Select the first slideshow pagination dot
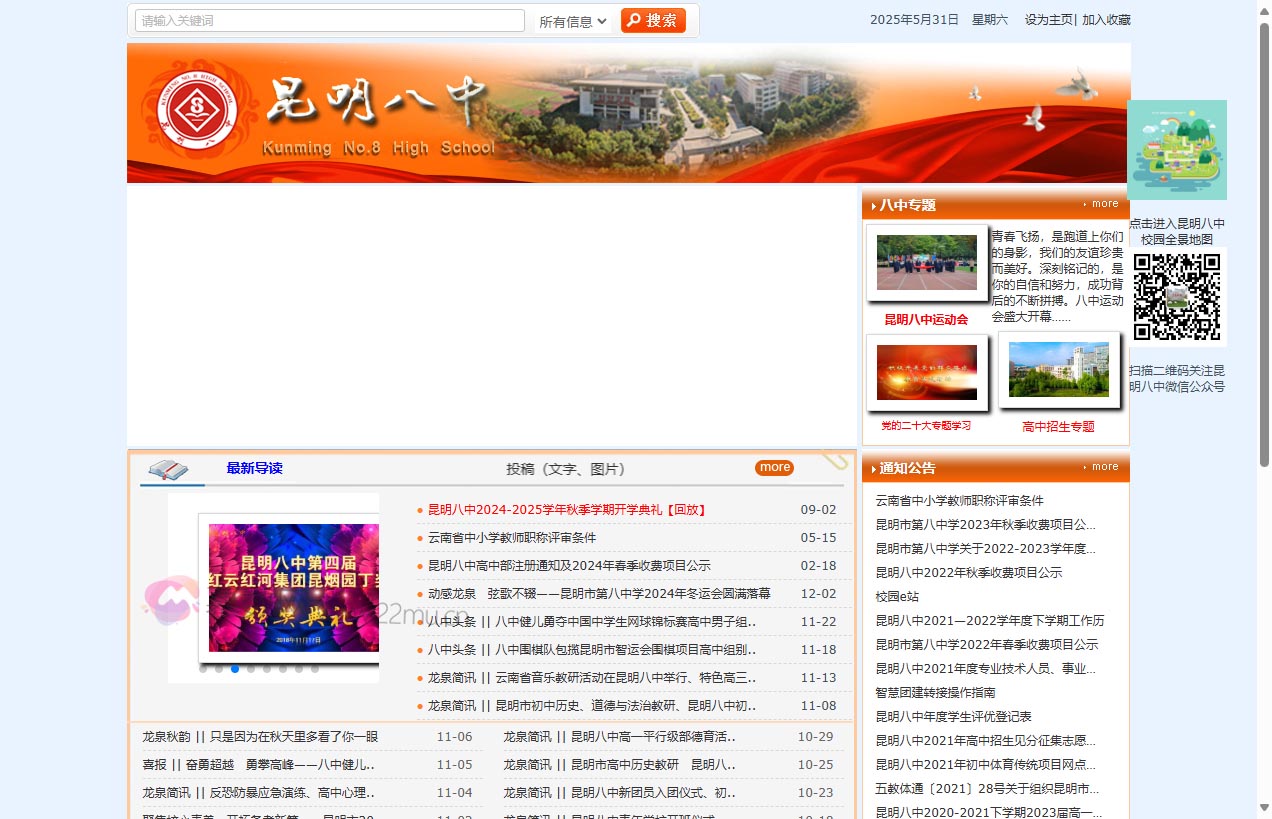This screenshot has width=1272, height=819. point(203,669)
